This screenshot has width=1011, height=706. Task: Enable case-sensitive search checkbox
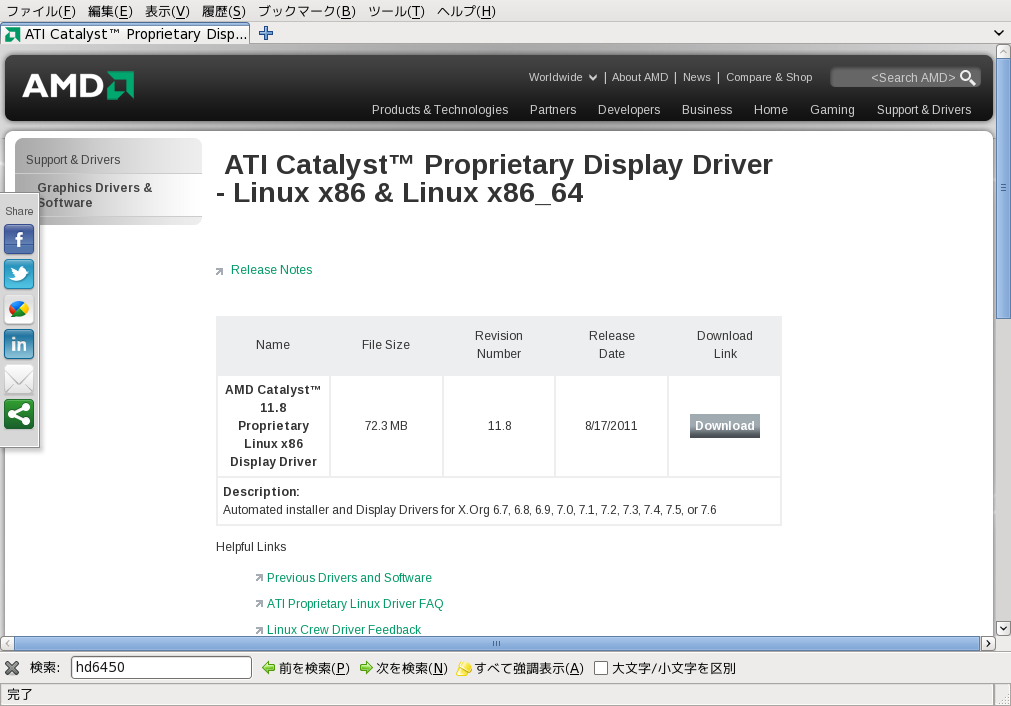[601, 668]
